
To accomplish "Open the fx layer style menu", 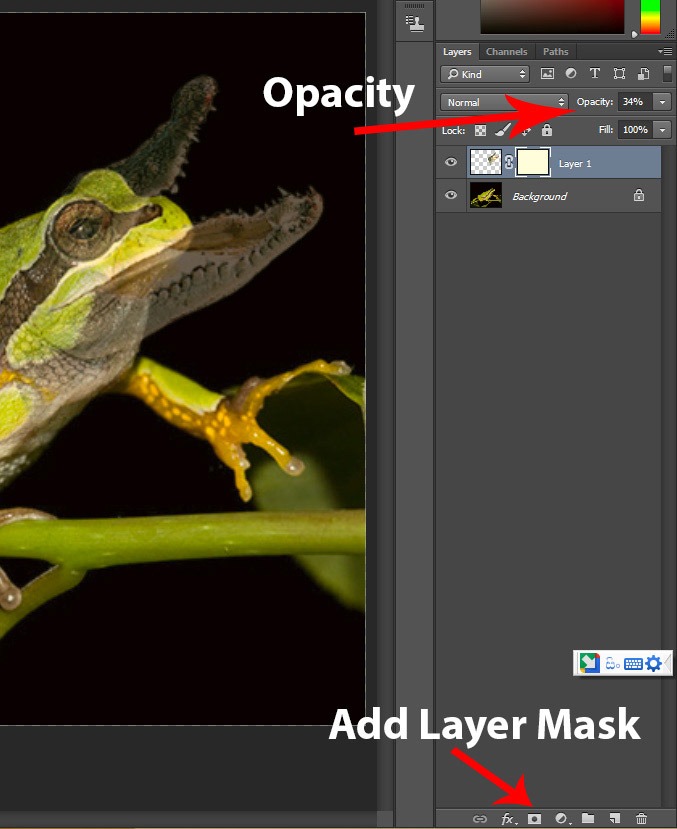I will 508,819.
